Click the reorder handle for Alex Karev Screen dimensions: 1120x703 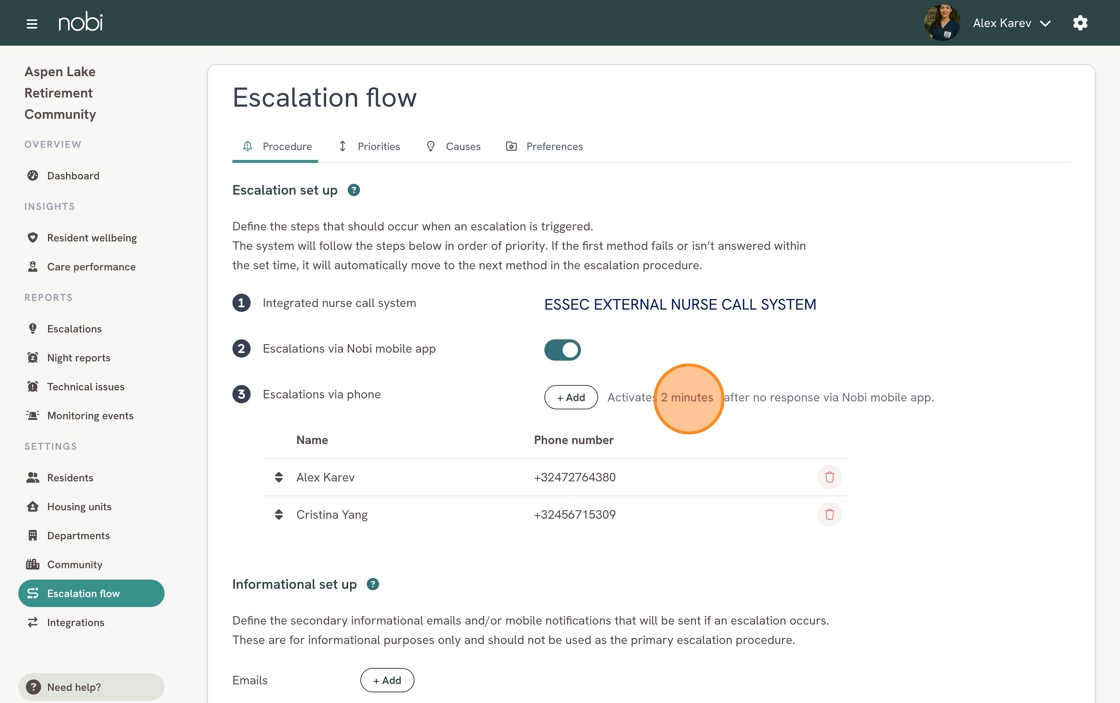279,477
